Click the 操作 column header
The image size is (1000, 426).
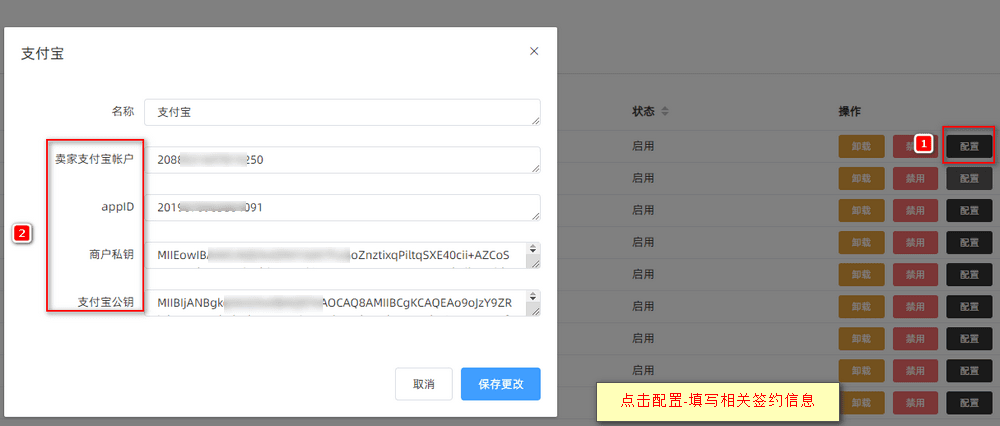(x=849, y=112)
